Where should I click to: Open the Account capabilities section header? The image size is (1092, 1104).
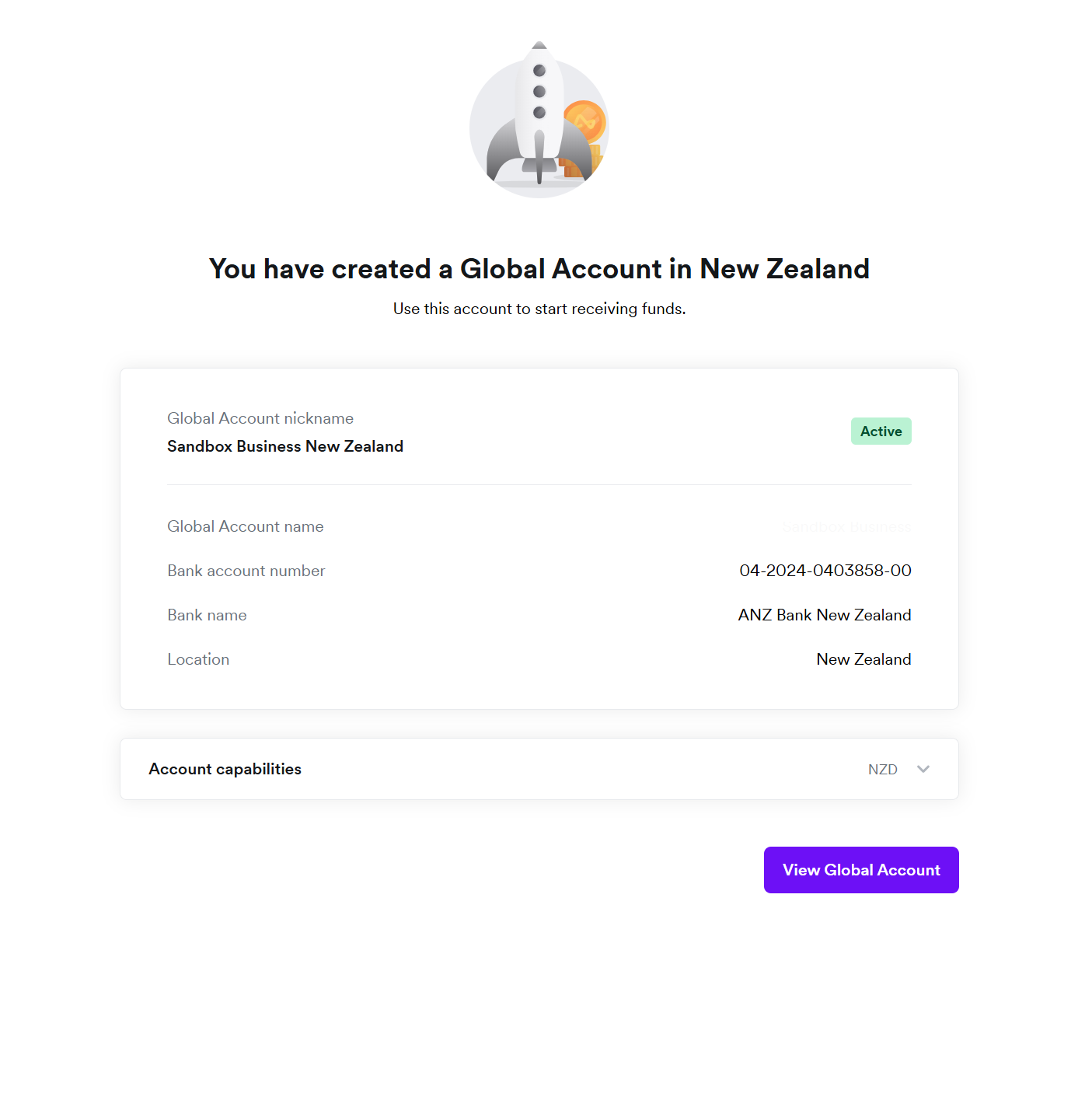[x=225, y=769]
